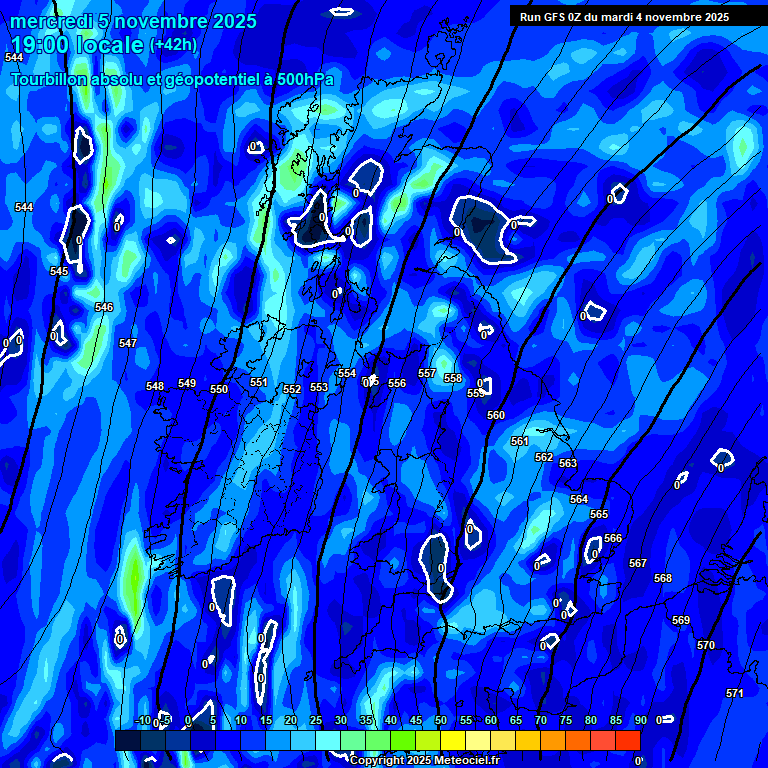Select the 550 contour label
Screen dimensions: 768x768
(x=219, y=389)
